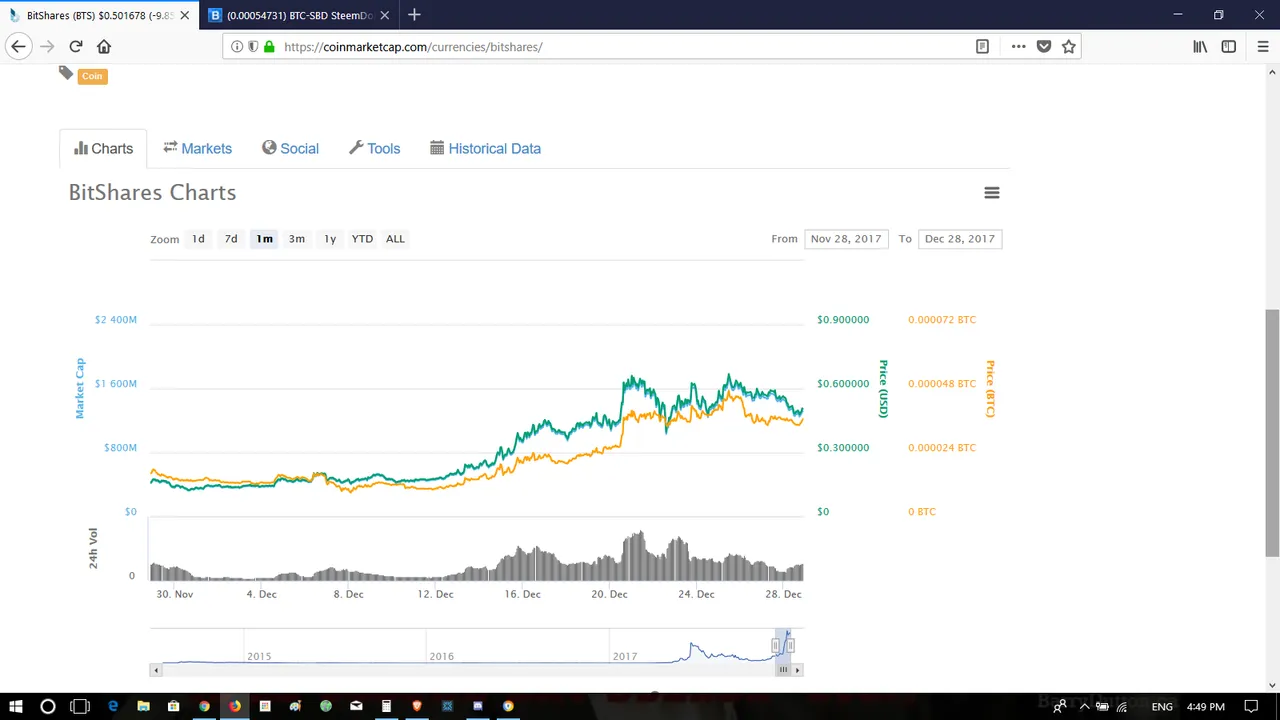Toggle reader view icon in address bar
This screenshot has width=1280, height=720.
click(x=982, y=46)
